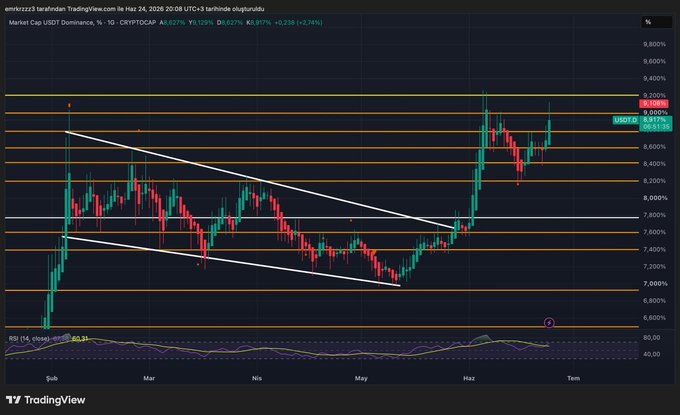Click the 8,000% price axis label
680x415 pixels.
[x=655, y=198]
